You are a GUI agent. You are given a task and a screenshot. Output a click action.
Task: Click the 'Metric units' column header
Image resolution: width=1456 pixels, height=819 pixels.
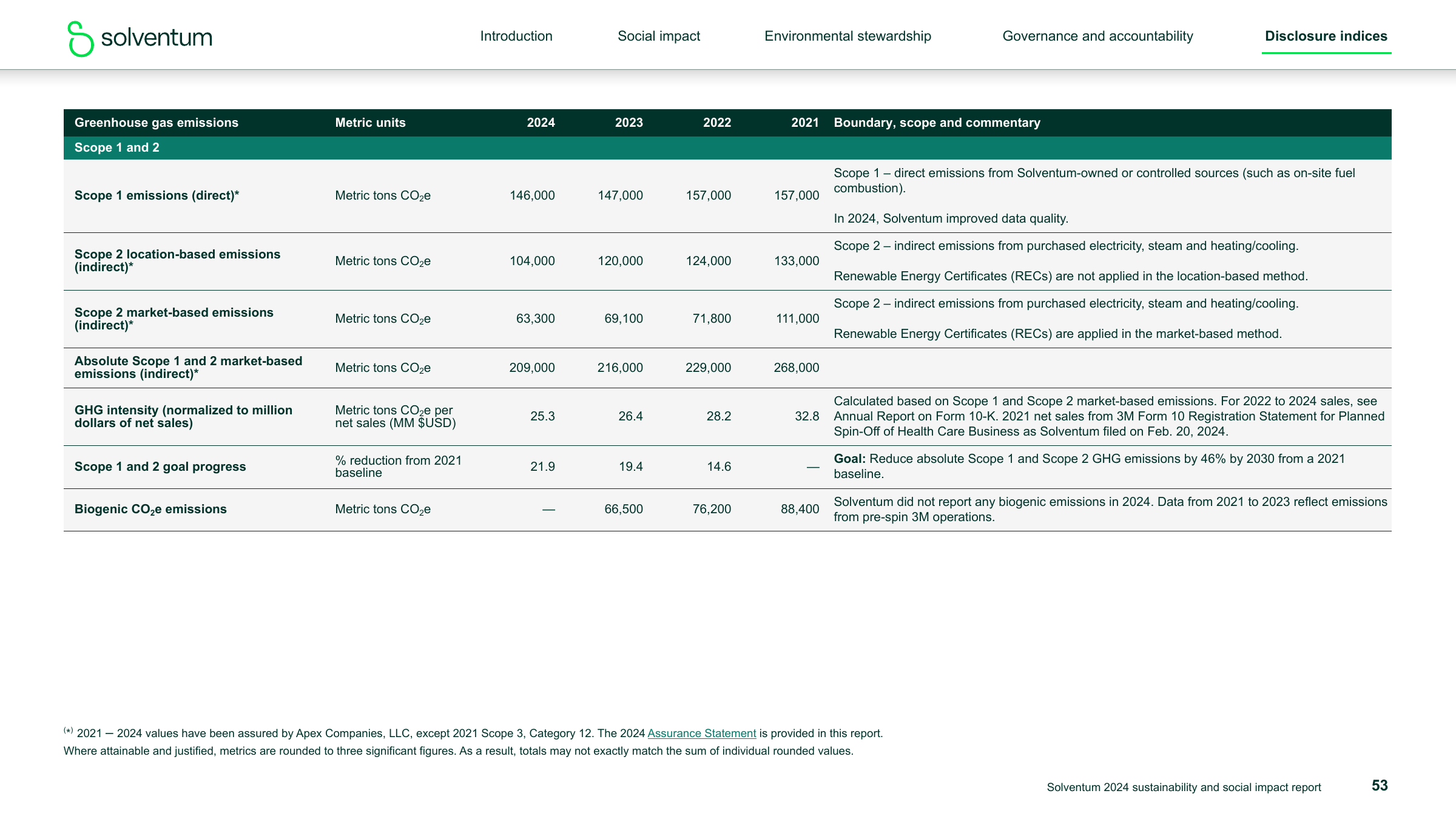click(x=370, y=123)
